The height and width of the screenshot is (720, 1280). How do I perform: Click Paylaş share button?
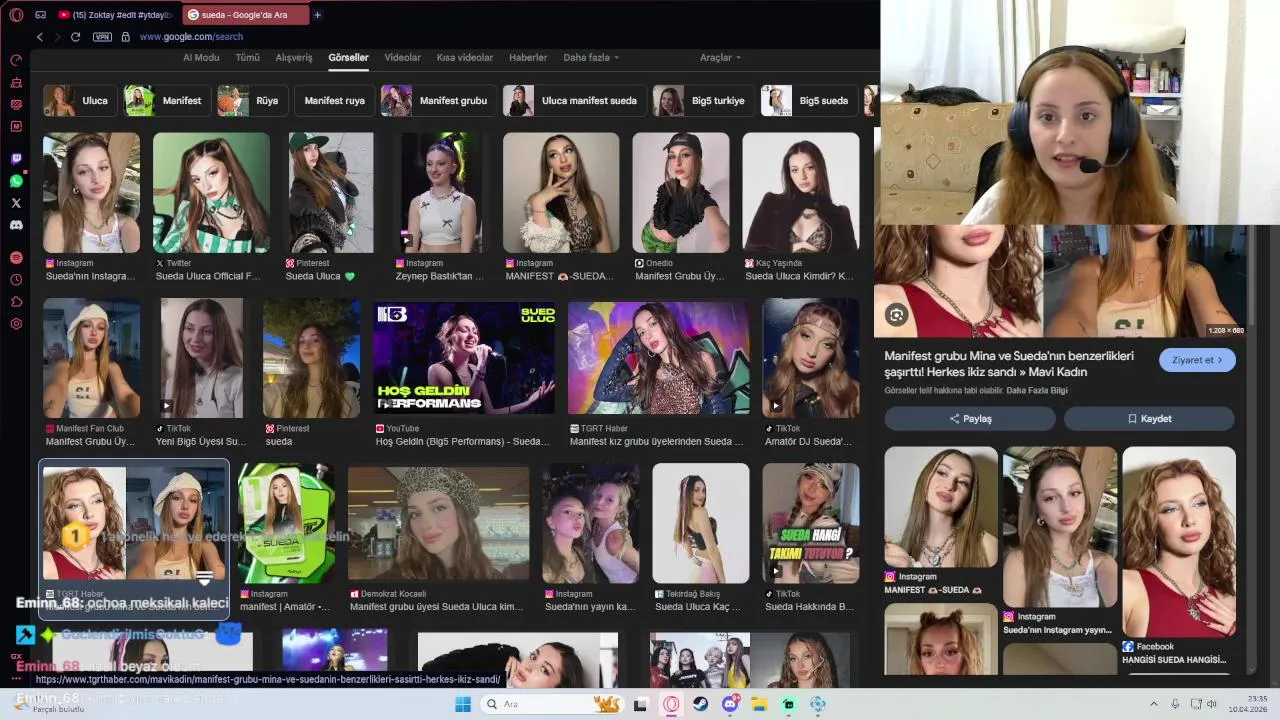pos(969,419)
